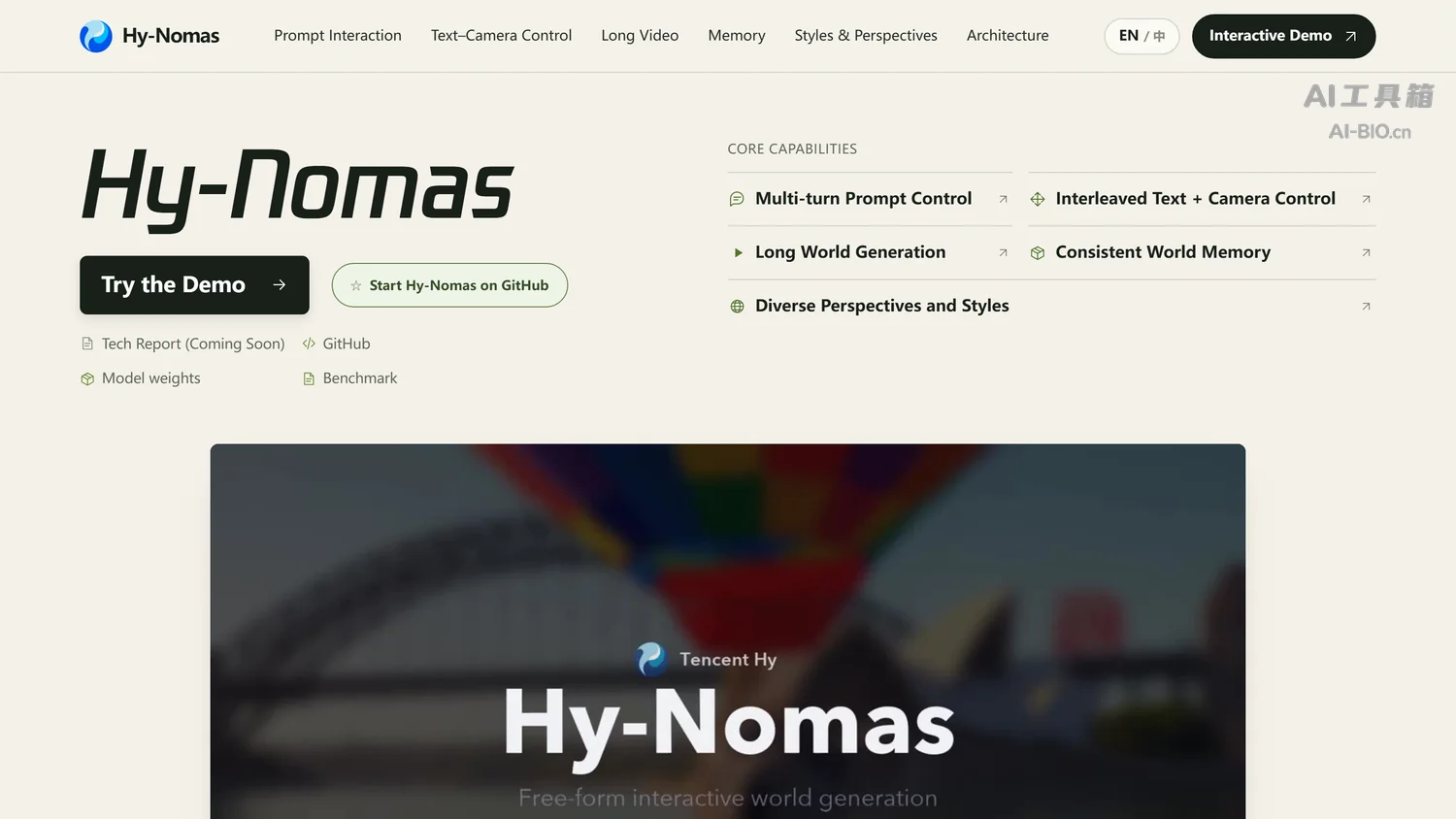Open Interleaved Text + Camera Control capability
Viewport: 1456px width, 819px height.
[1202, 199]
